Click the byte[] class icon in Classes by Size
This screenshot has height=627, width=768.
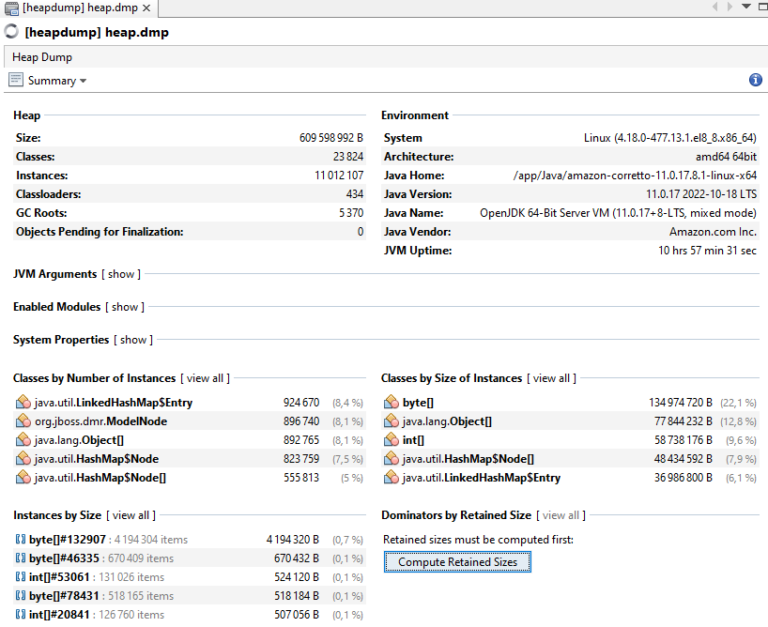(390, 403)
